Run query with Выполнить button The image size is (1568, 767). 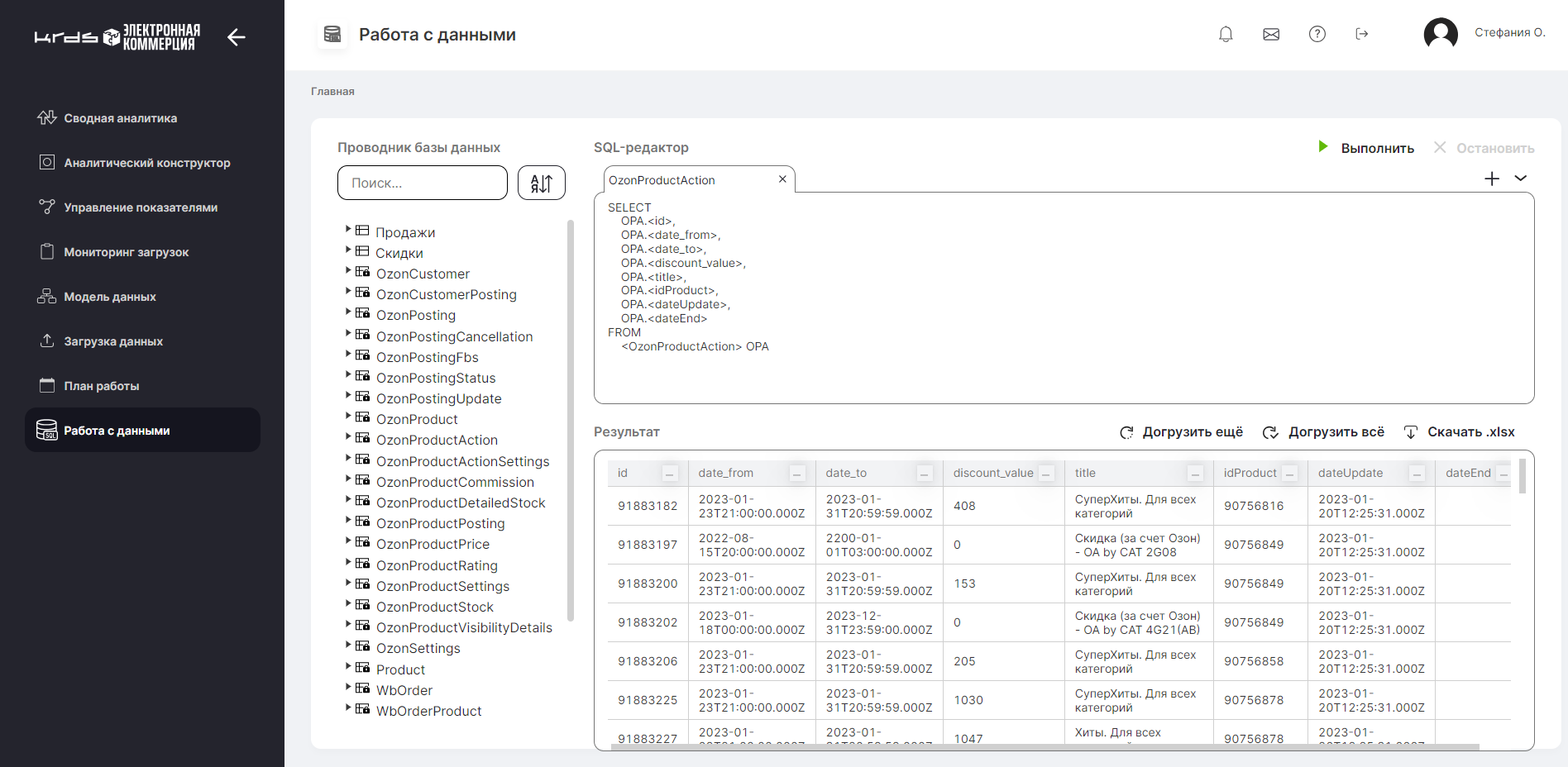tap(1366, 148)
